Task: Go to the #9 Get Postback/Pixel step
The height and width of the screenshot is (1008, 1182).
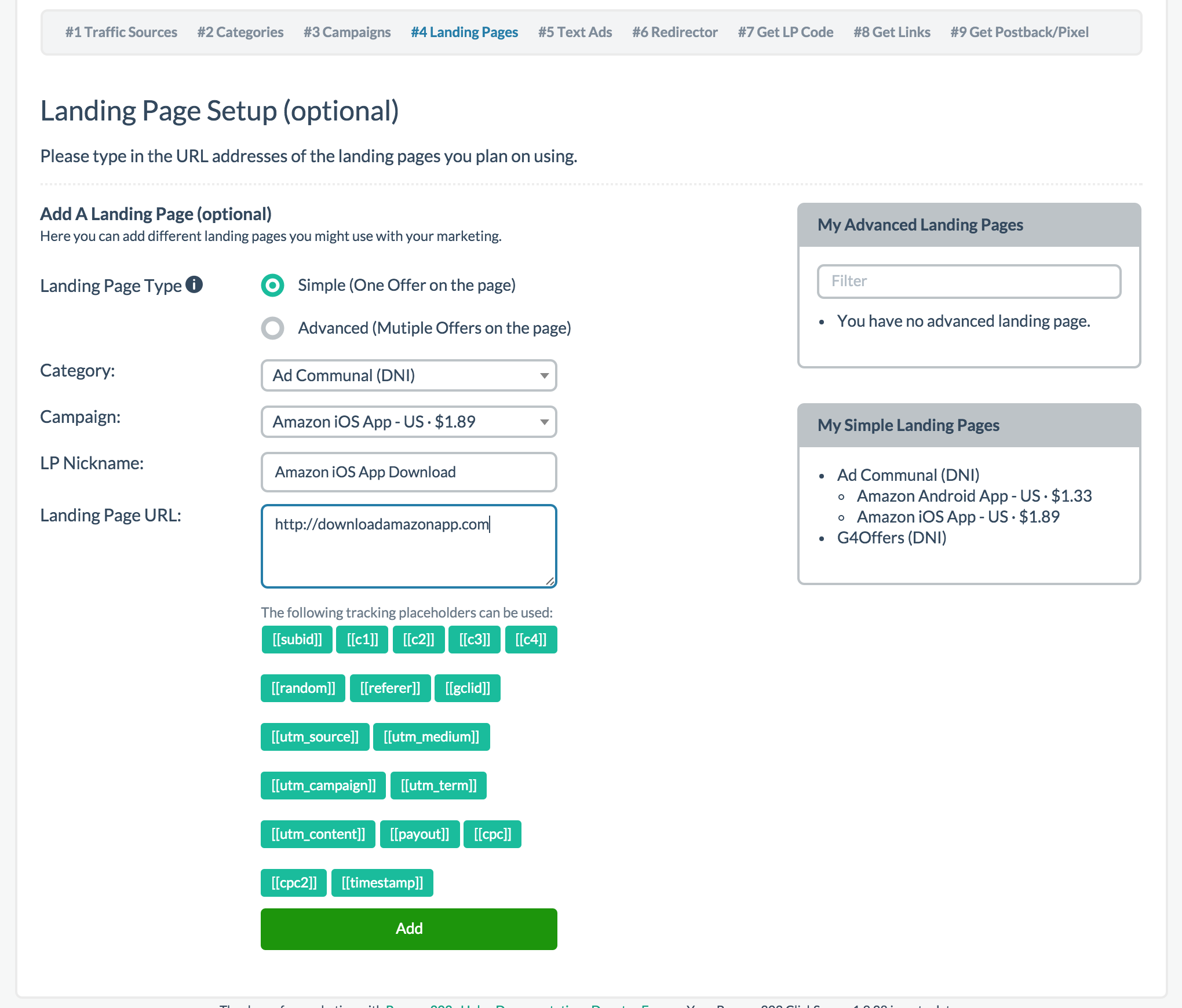Action: 1019,32
